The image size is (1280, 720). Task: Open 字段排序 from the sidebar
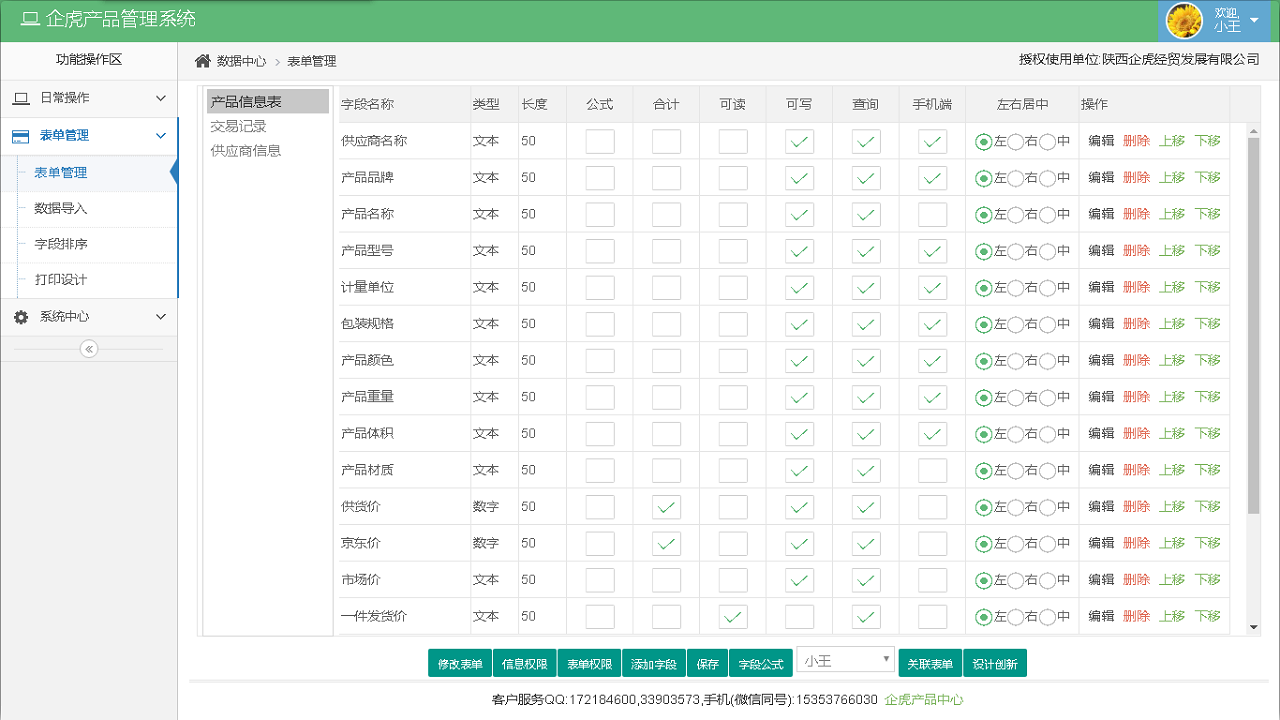point(60,245)
